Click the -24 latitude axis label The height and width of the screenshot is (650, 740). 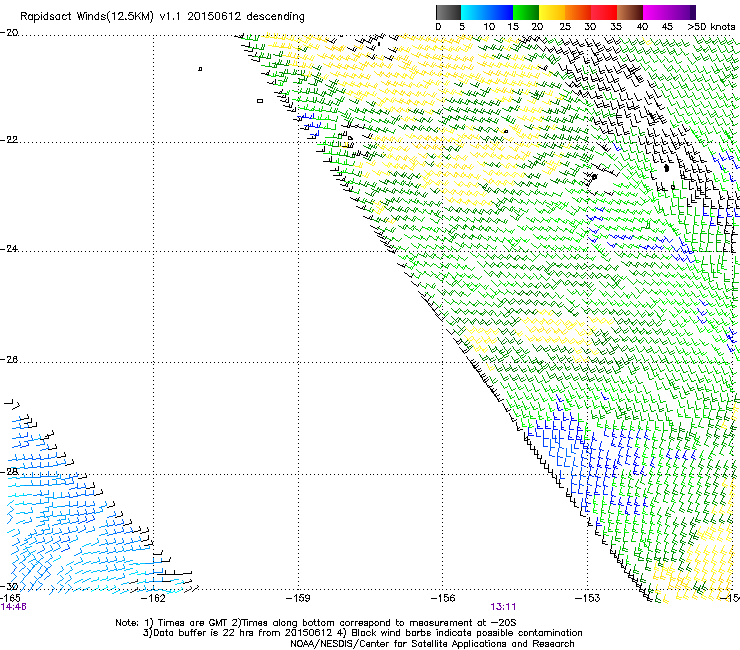pos(9,249)
